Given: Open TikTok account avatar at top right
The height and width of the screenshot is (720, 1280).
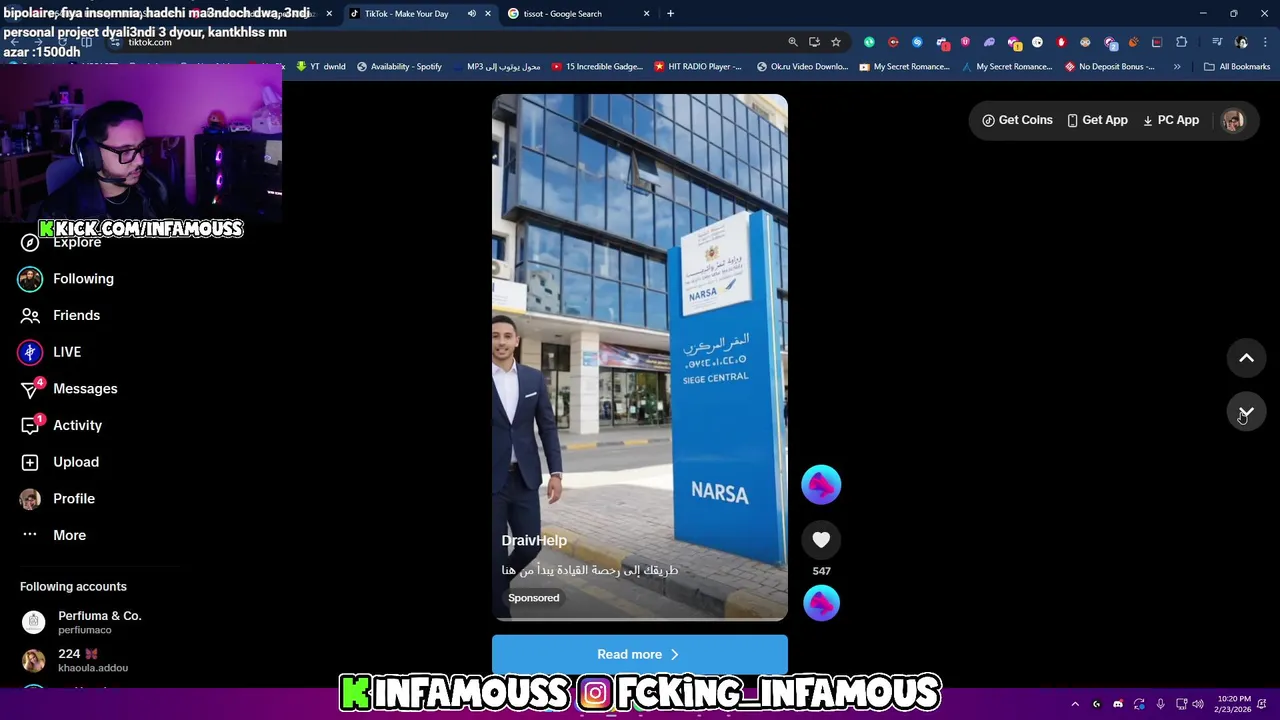Looking at the screenshot, I should (x=1233, y=120).
